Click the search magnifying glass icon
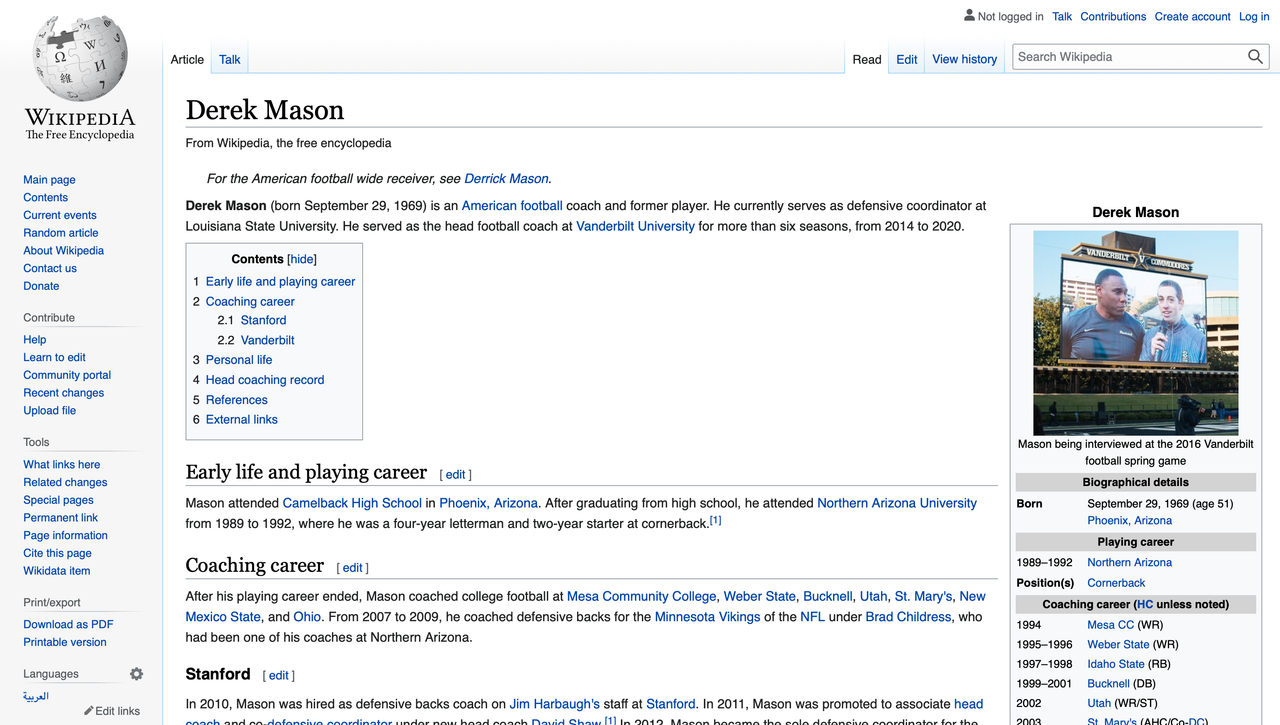1280x725 pixels. point(1255,57)
